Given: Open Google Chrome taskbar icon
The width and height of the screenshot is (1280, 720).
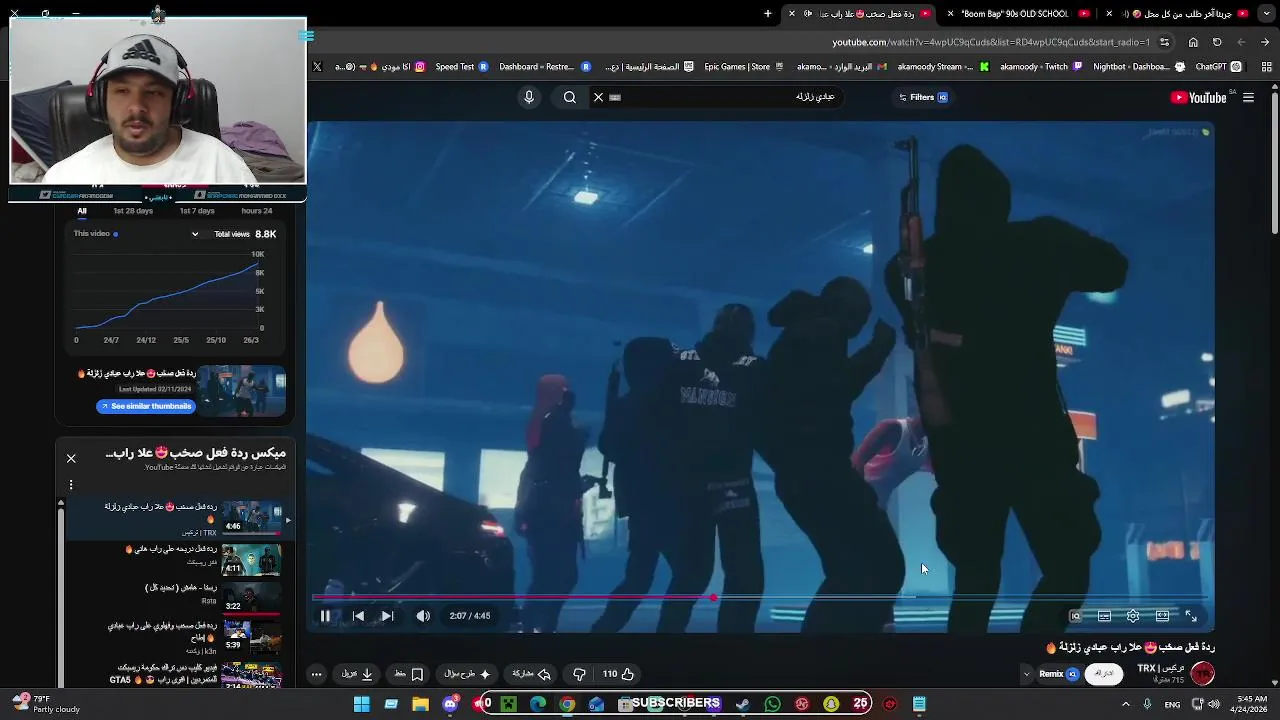Looking at the screenshot, I should point(567,704).
